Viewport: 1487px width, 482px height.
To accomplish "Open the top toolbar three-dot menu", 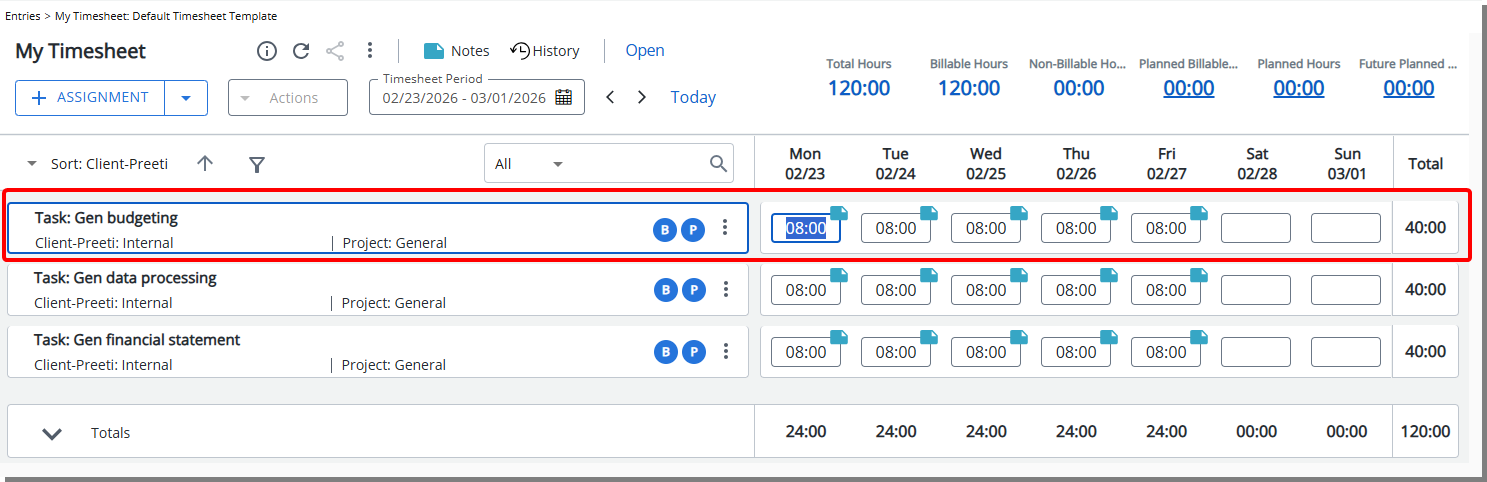I will [370, 50].
